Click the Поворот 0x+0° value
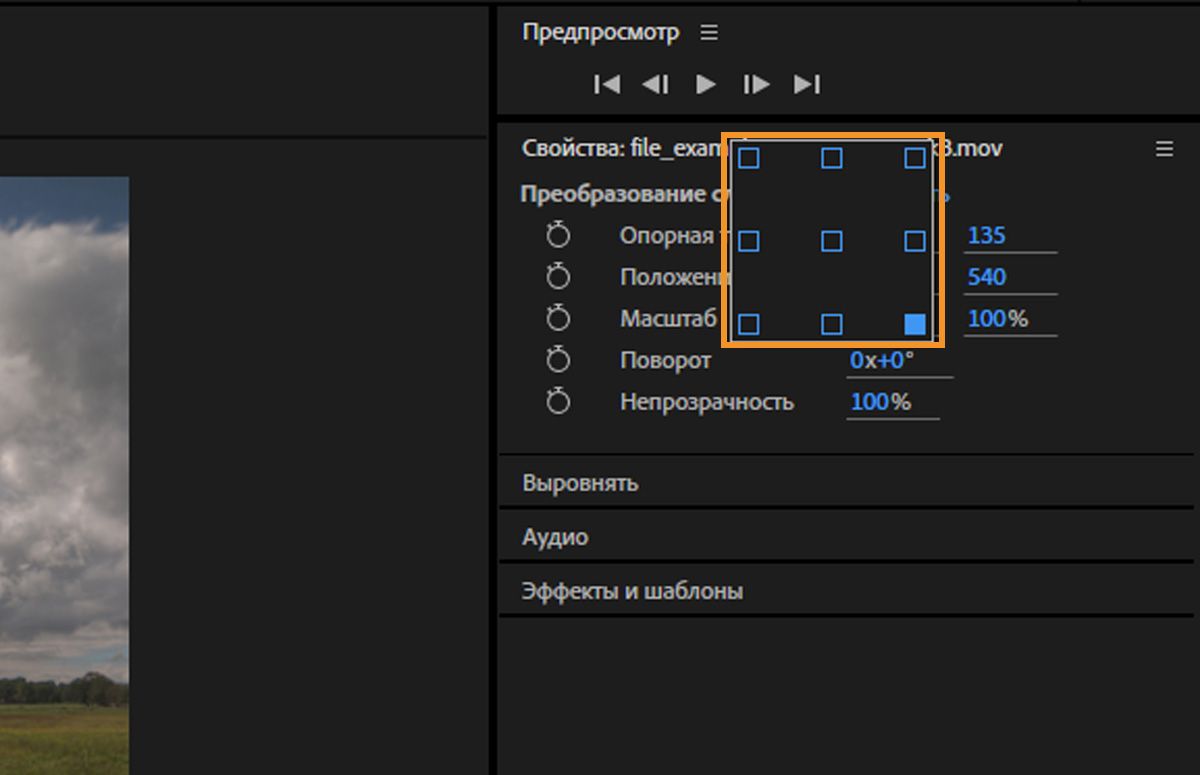Image resolution: width=1200 pixels, height=775 pixels. point(882,360)
